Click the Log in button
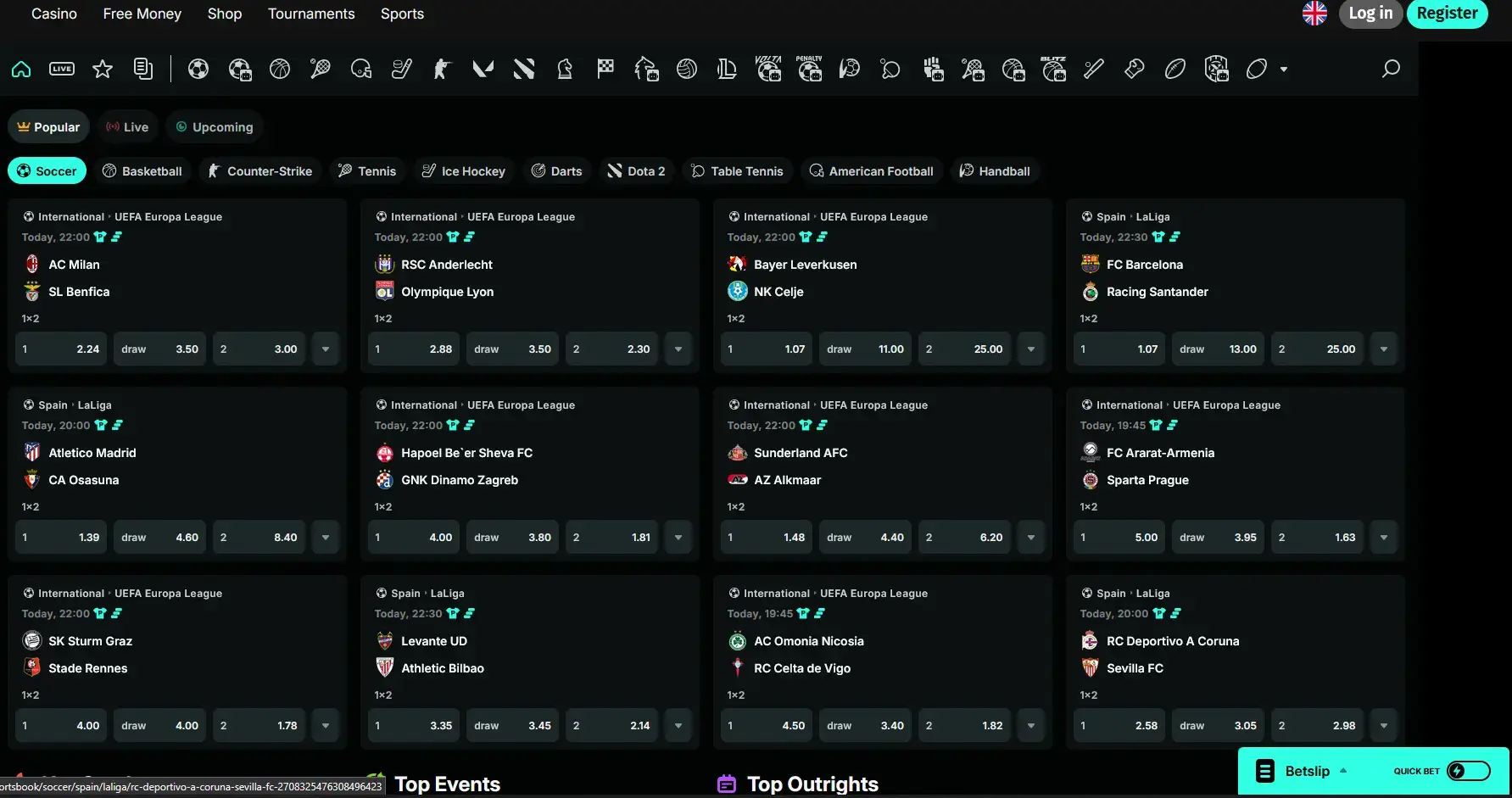 click(x=1370, y=14)
